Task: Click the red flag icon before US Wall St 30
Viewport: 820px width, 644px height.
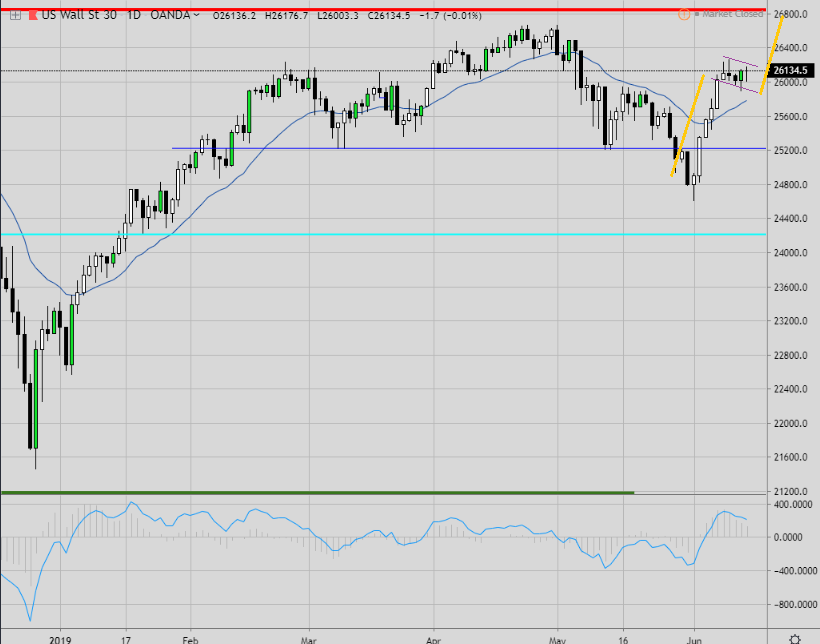Action: pyautogui.click(x=32, y=15)
